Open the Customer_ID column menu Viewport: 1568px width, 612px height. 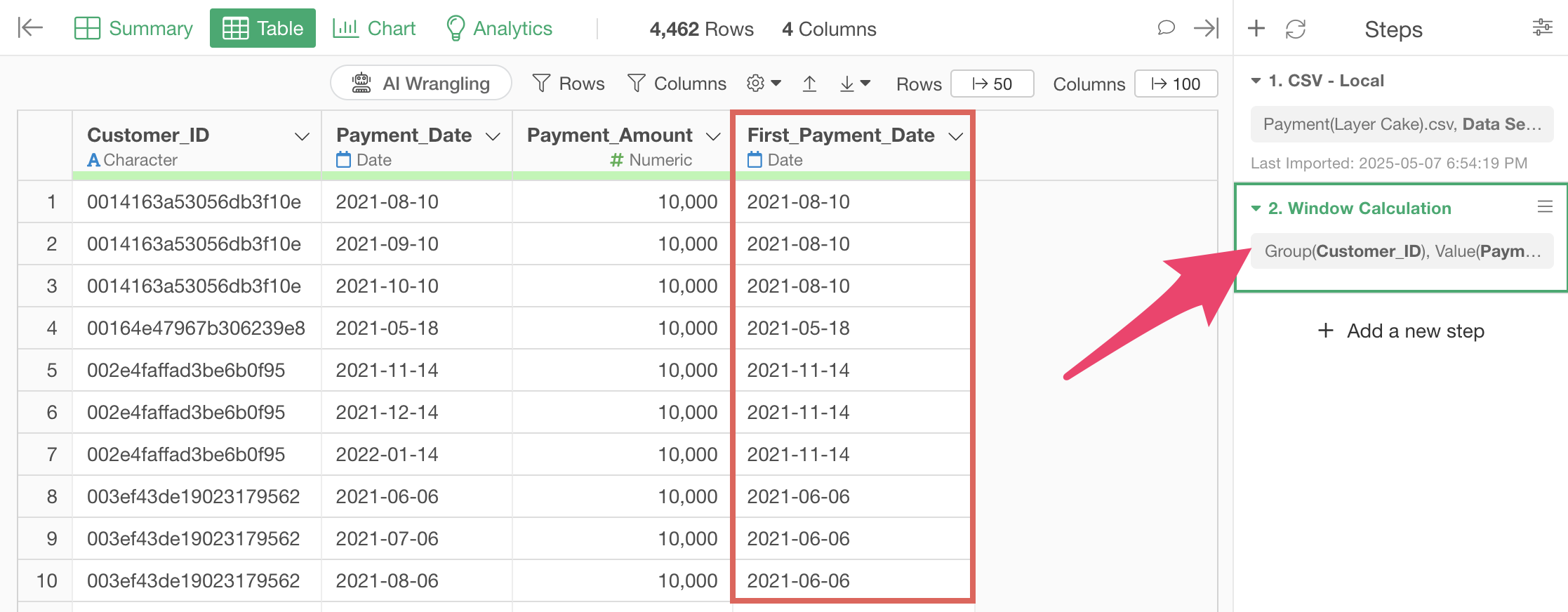pyautogui.click(x=302, y=136)
